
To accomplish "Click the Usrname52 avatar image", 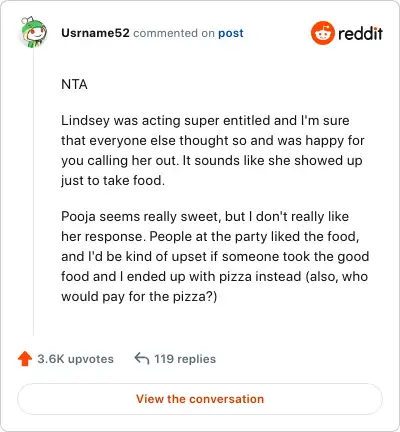I will 34,32.
